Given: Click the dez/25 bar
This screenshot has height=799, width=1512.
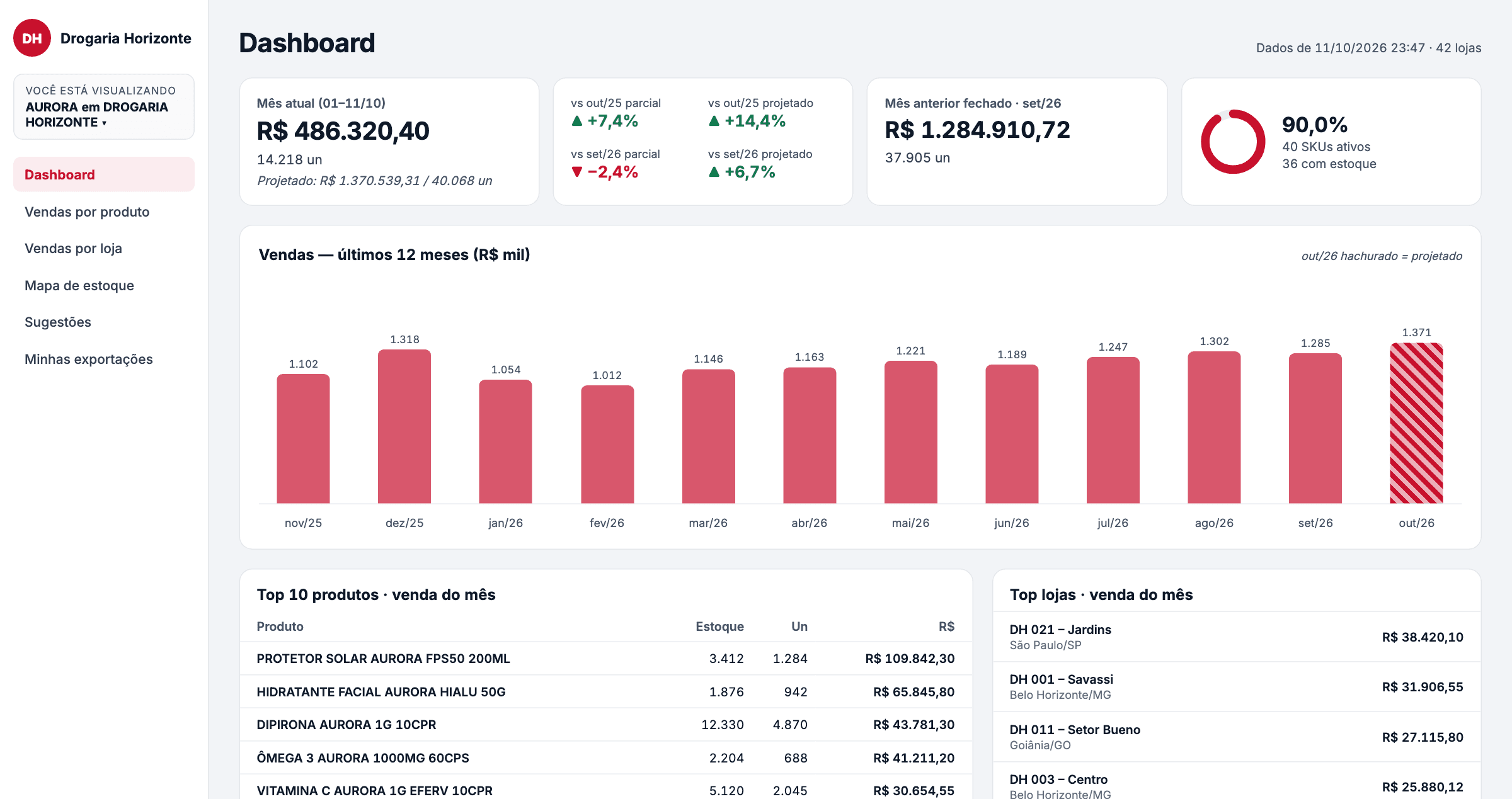Looking at the screenshot, I should pos(404,426).
